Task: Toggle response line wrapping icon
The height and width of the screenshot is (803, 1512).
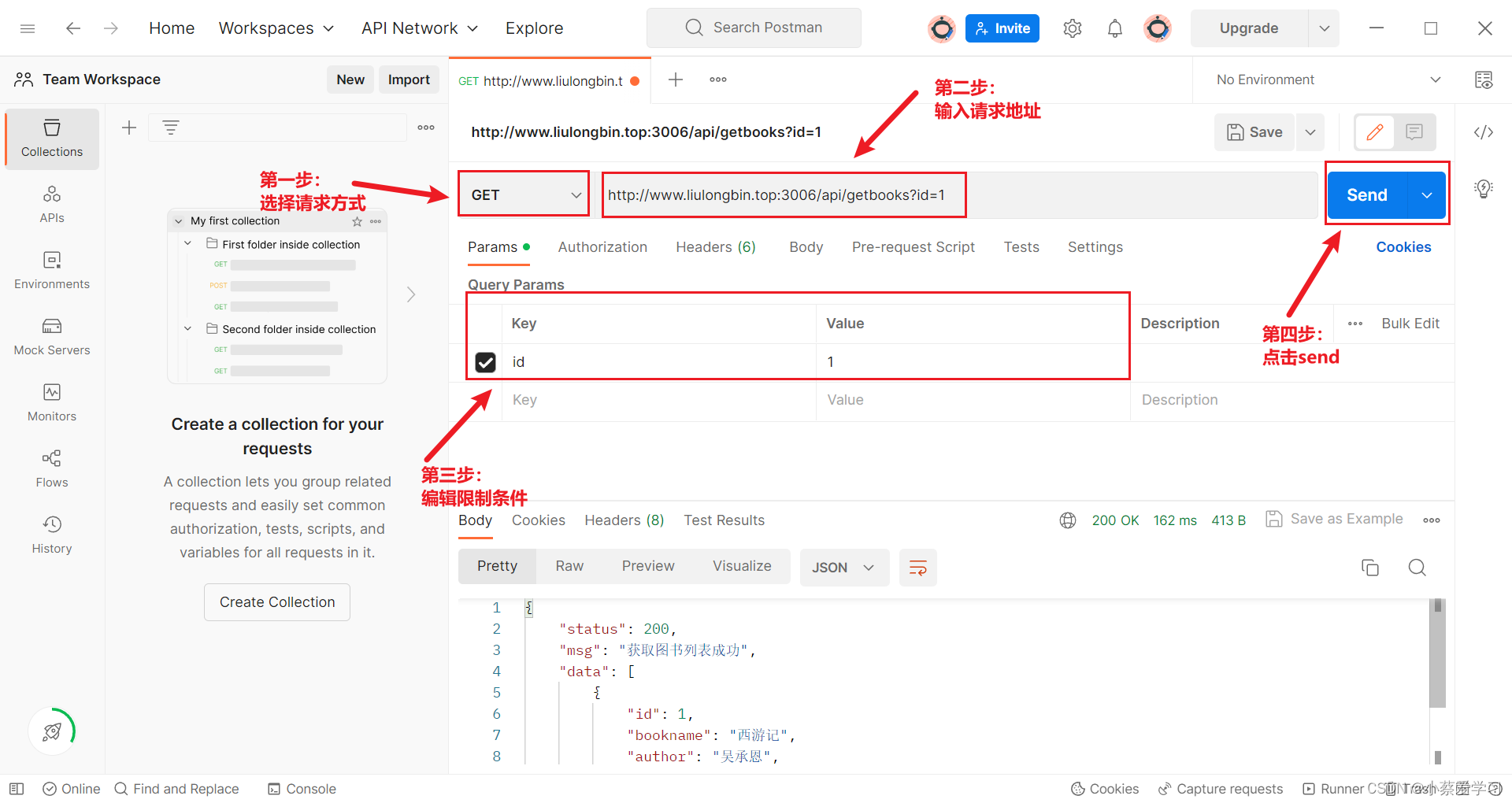Action: 918,568
